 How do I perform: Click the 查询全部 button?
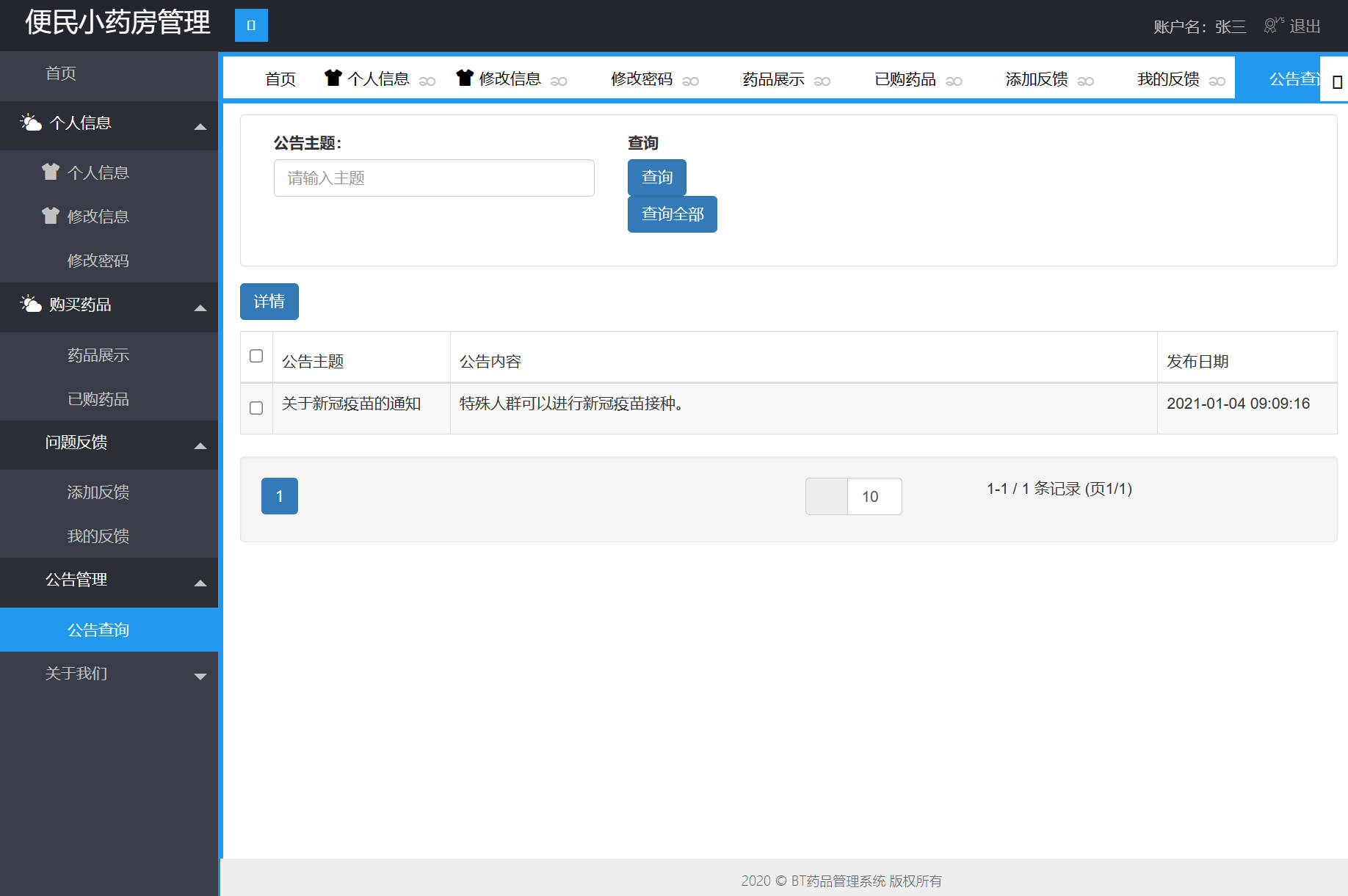pos(671,214)
